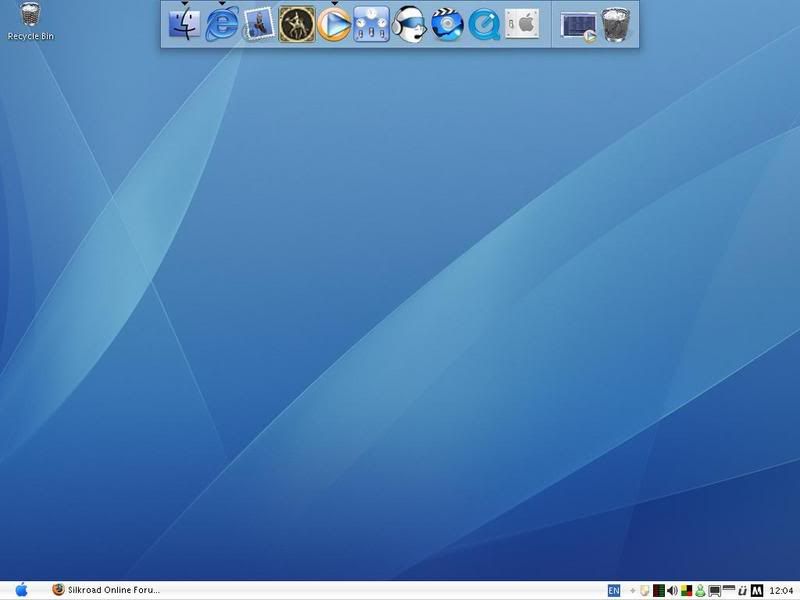
Task: Launch the headset character dock icon
Action: [x=409, y=24]
